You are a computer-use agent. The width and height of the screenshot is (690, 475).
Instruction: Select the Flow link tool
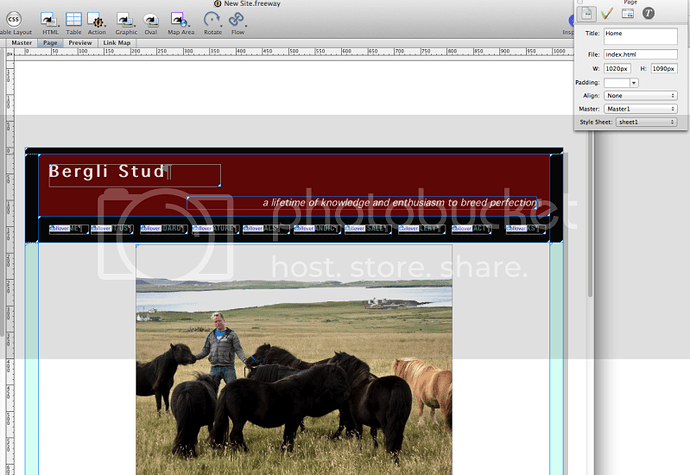coord(236,19)
